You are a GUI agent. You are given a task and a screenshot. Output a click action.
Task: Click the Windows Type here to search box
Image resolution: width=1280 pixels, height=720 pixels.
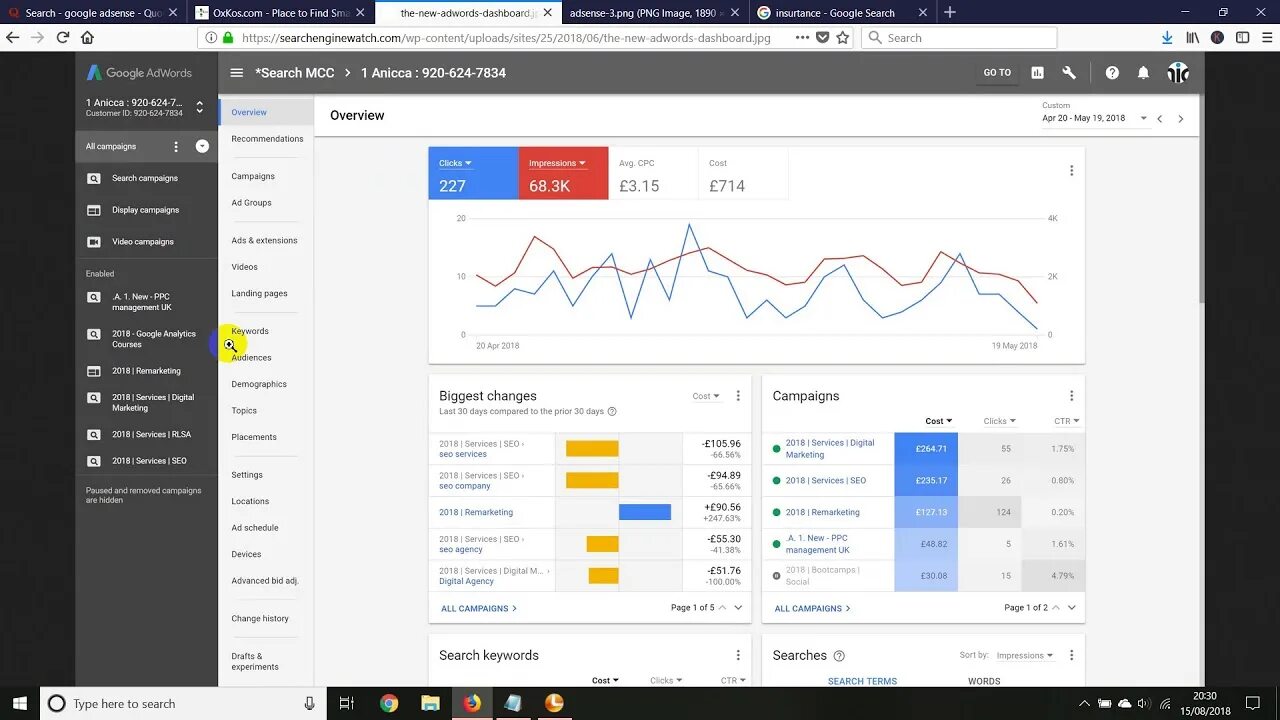183,703
